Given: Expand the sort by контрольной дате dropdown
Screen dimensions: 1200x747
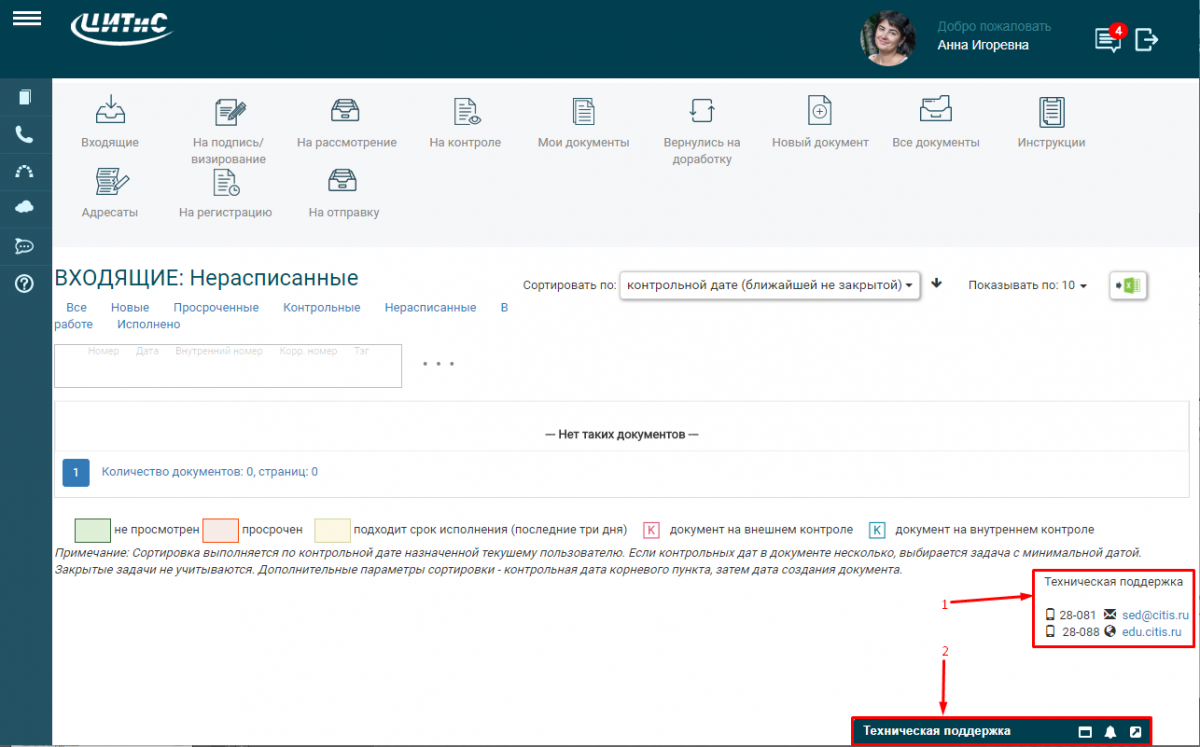Looking at the screenshot, I should tap(769, 285).
